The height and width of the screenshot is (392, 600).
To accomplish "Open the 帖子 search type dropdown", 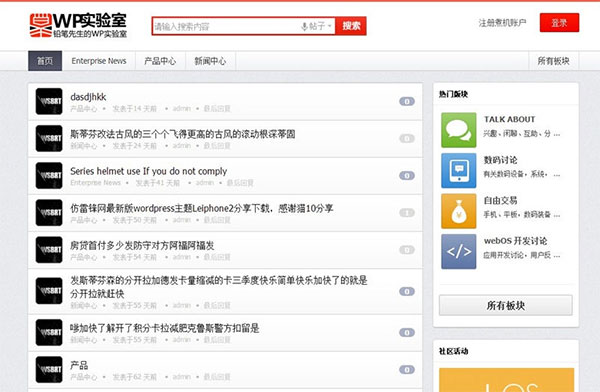I will click(x=316, y=26).
